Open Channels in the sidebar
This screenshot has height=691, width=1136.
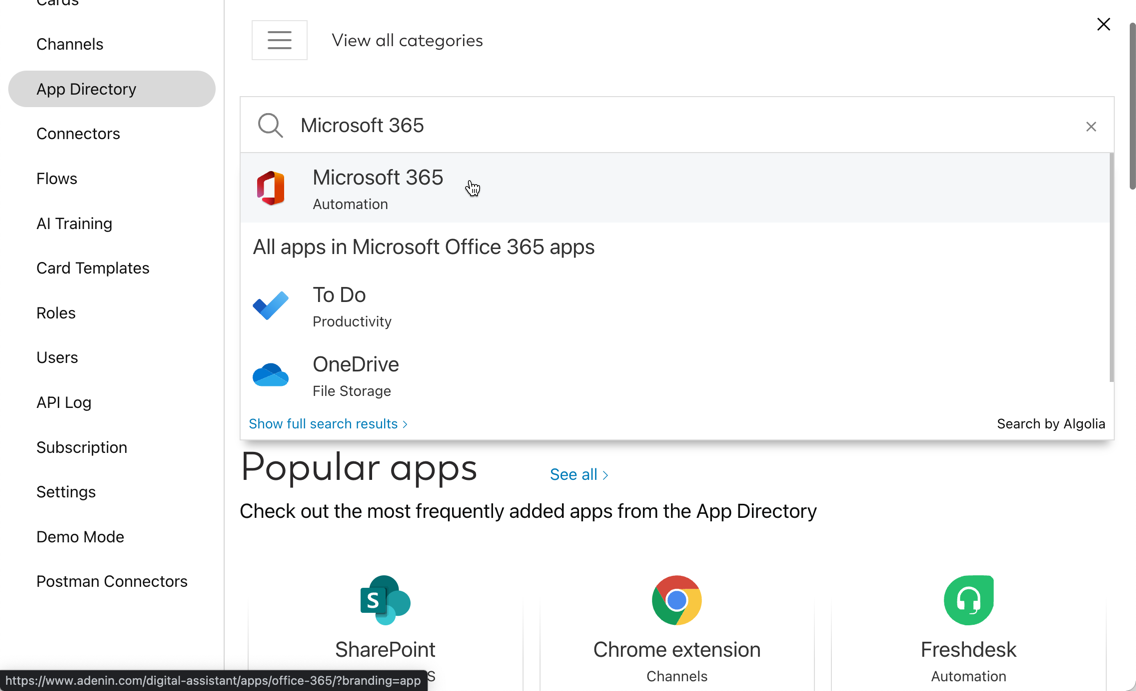point(70,44)
